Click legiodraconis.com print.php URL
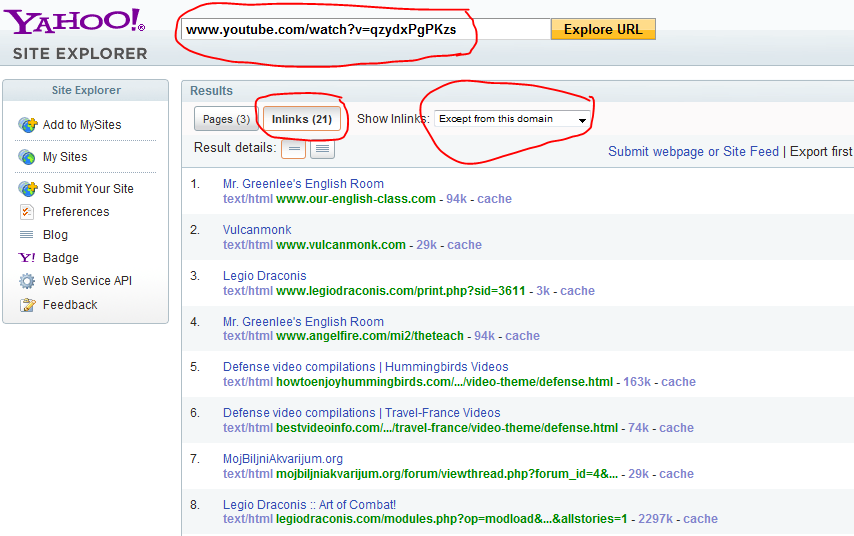The width and height of the screenshot is (854, 536). 401,291
